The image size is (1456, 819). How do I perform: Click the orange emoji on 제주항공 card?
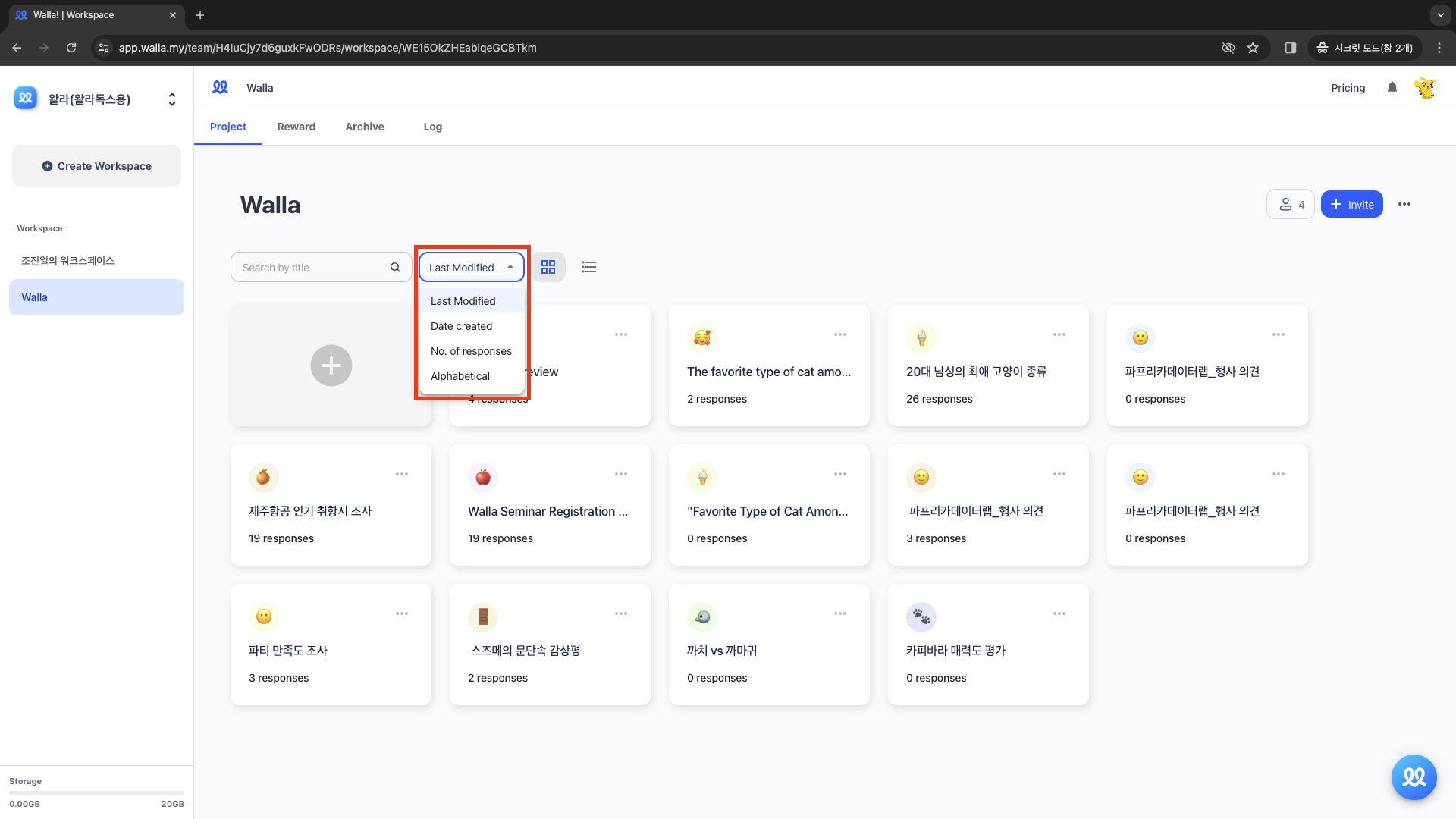click(x=263, y=477)
